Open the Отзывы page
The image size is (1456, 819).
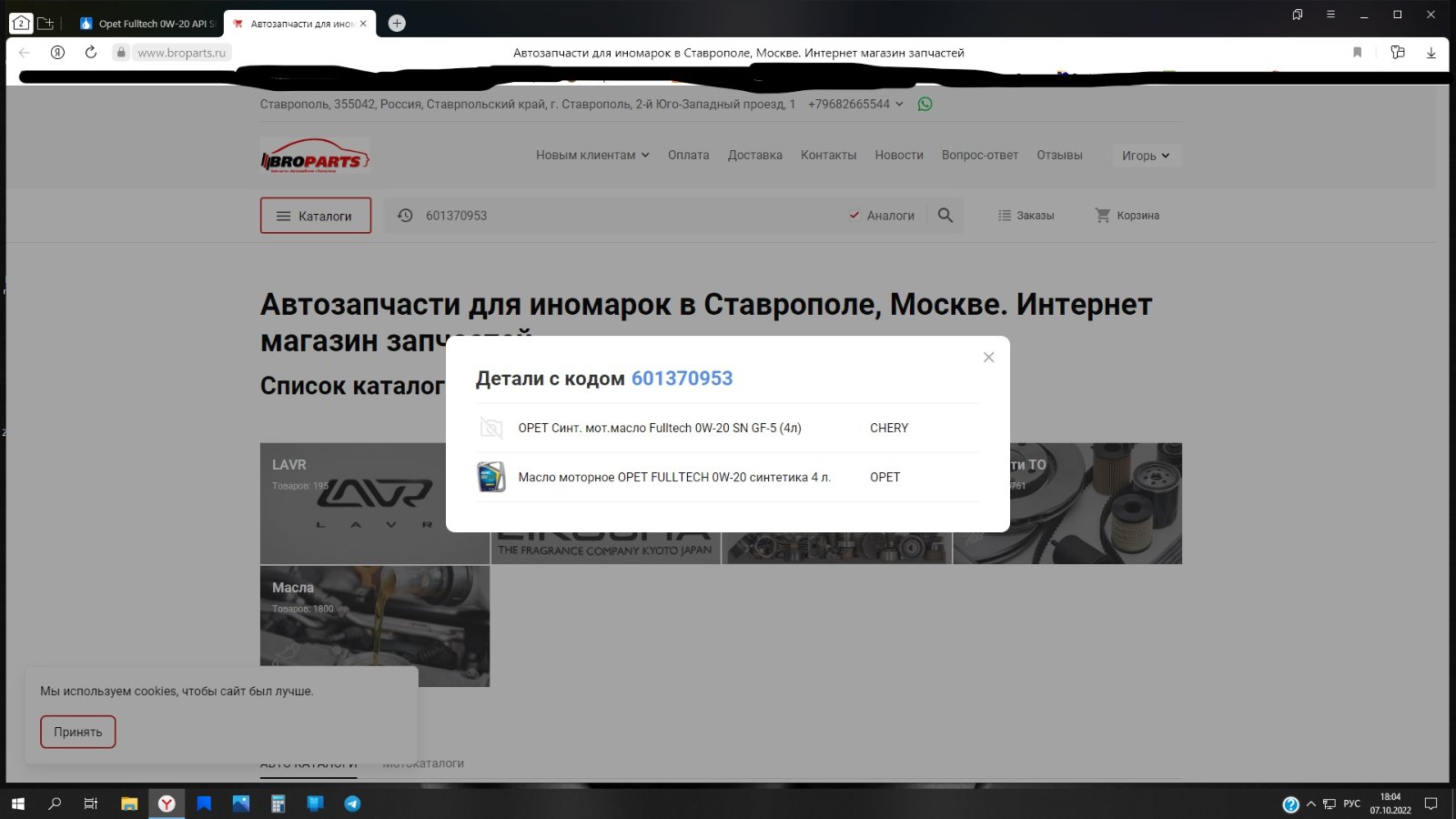click(x=1059, y=155)
